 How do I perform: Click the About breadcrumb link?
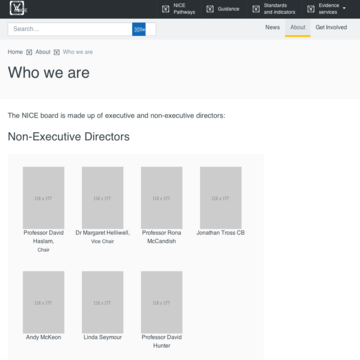pyautogui.click(x=43, y=52)
